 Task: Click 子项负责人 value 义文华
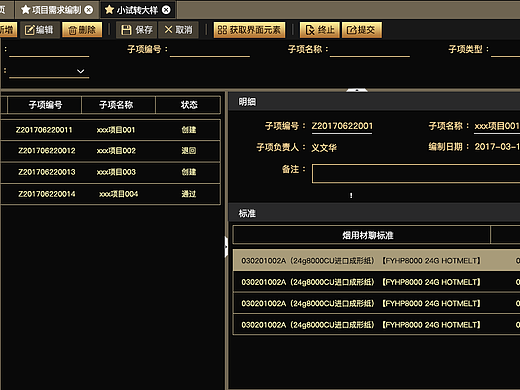(324, 147)
